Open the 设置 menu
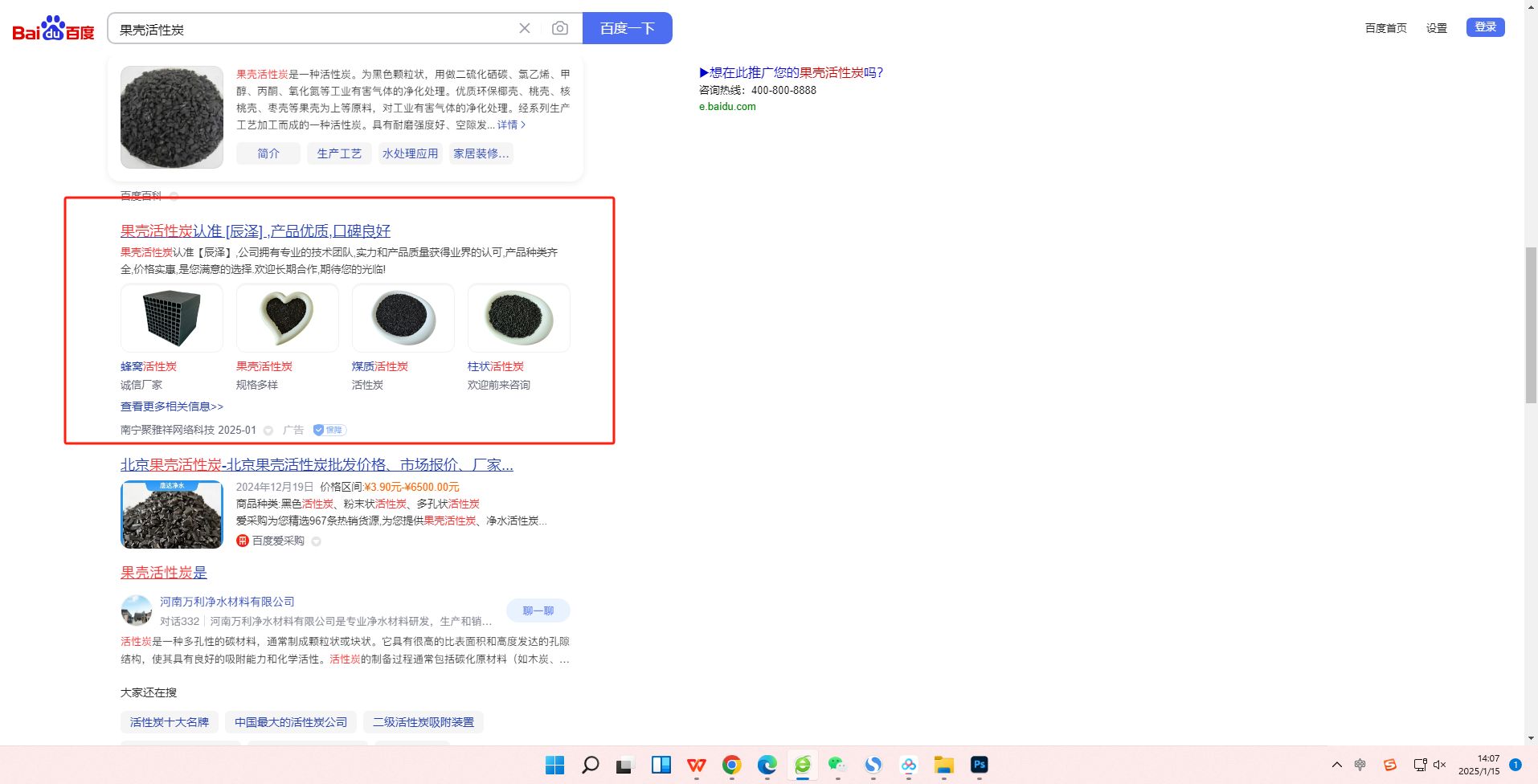The image size is (1538, 784). [x=1437, y=28]
